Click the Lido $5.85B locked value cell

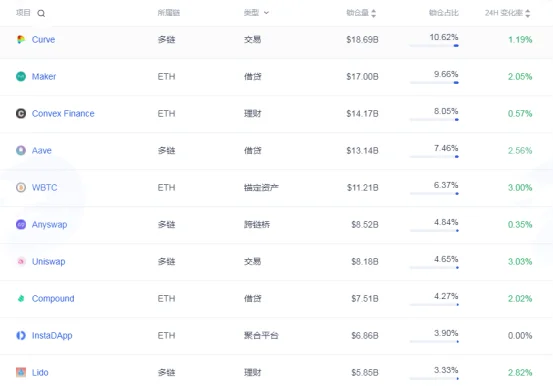click(x=365, y=373)
